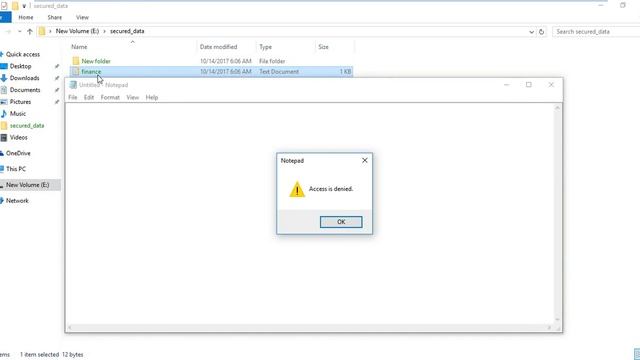Click Notepad's vertical scrollbar down arrow
The height and width of the screenshot is (360, 640).
click(557, 320)
